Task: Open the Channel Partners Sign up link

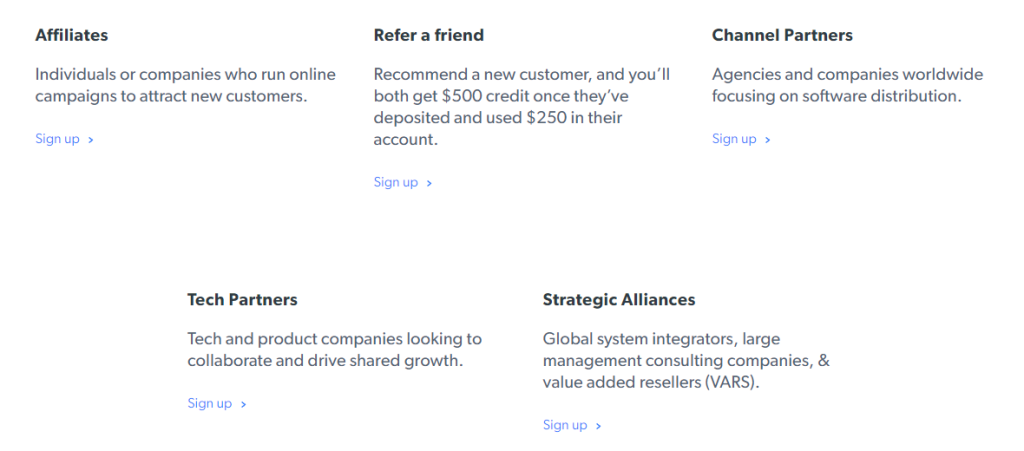Action: pos(734,139)
